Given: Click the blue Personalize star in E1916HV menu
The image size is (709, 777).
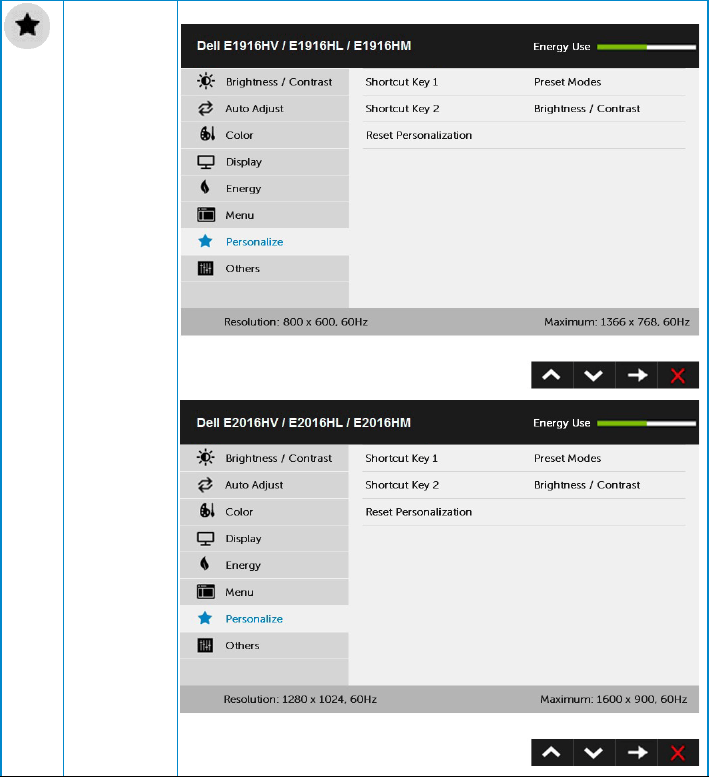Looking at the screenshot, I should point(205,241).
